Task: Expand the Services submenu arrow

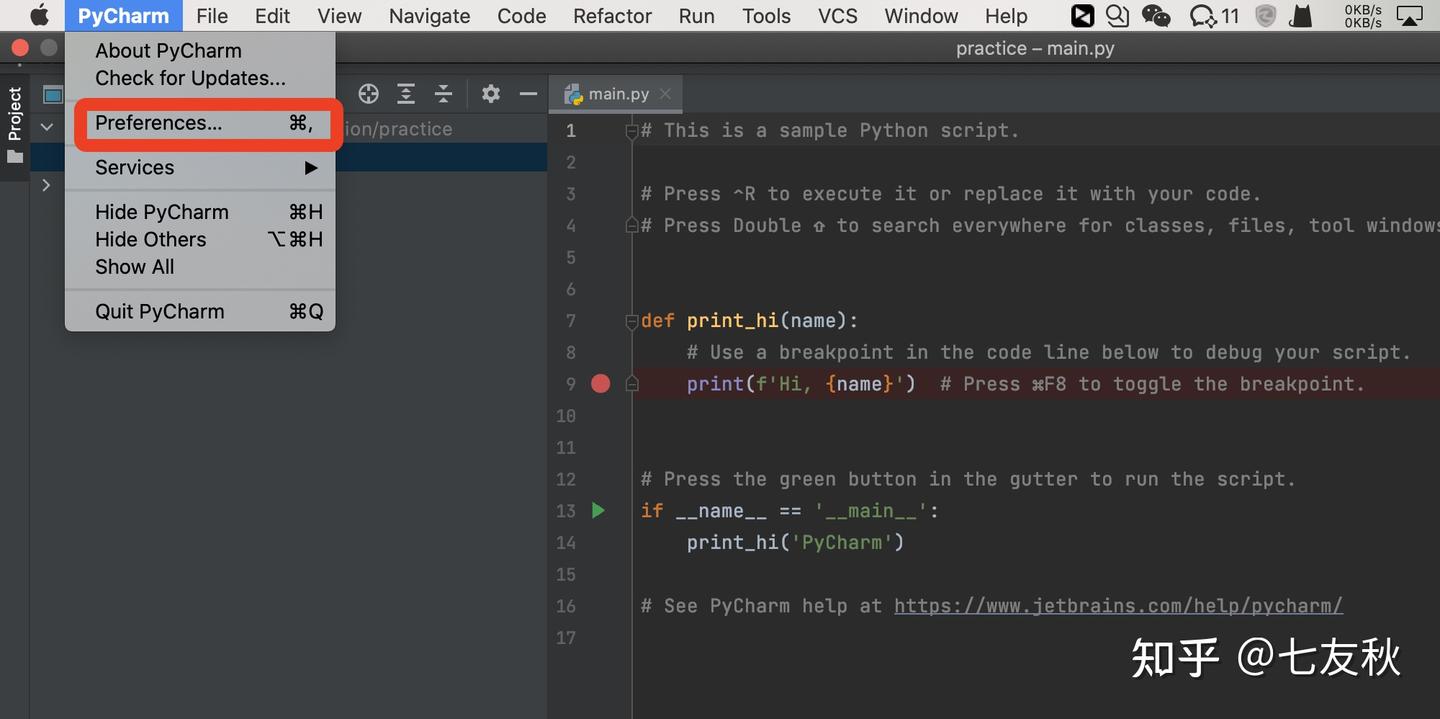Action: point(311,168)
